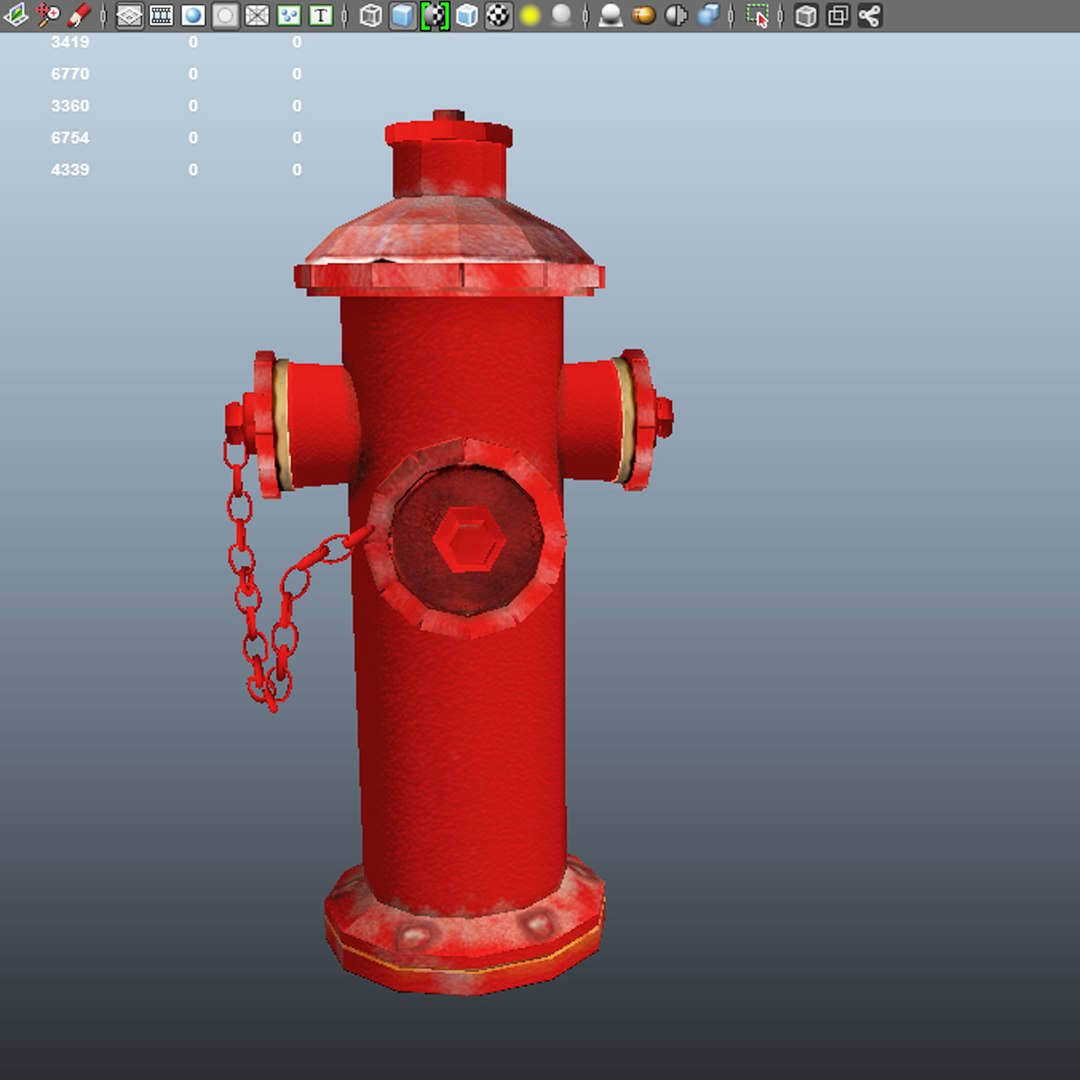
Task: Enable use all lights yellow icon
Action: 530,15
